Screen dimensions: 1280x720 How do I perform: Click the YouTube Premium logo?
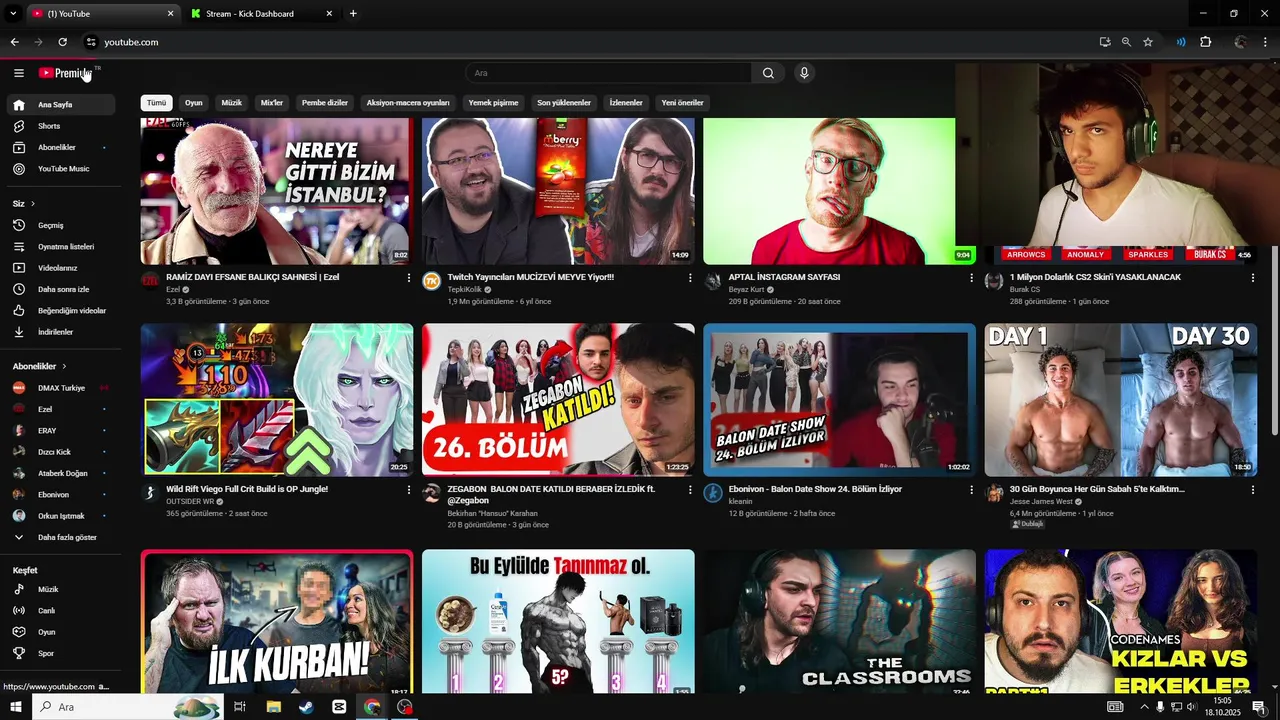pyautogui.click(x=66, y=73)
